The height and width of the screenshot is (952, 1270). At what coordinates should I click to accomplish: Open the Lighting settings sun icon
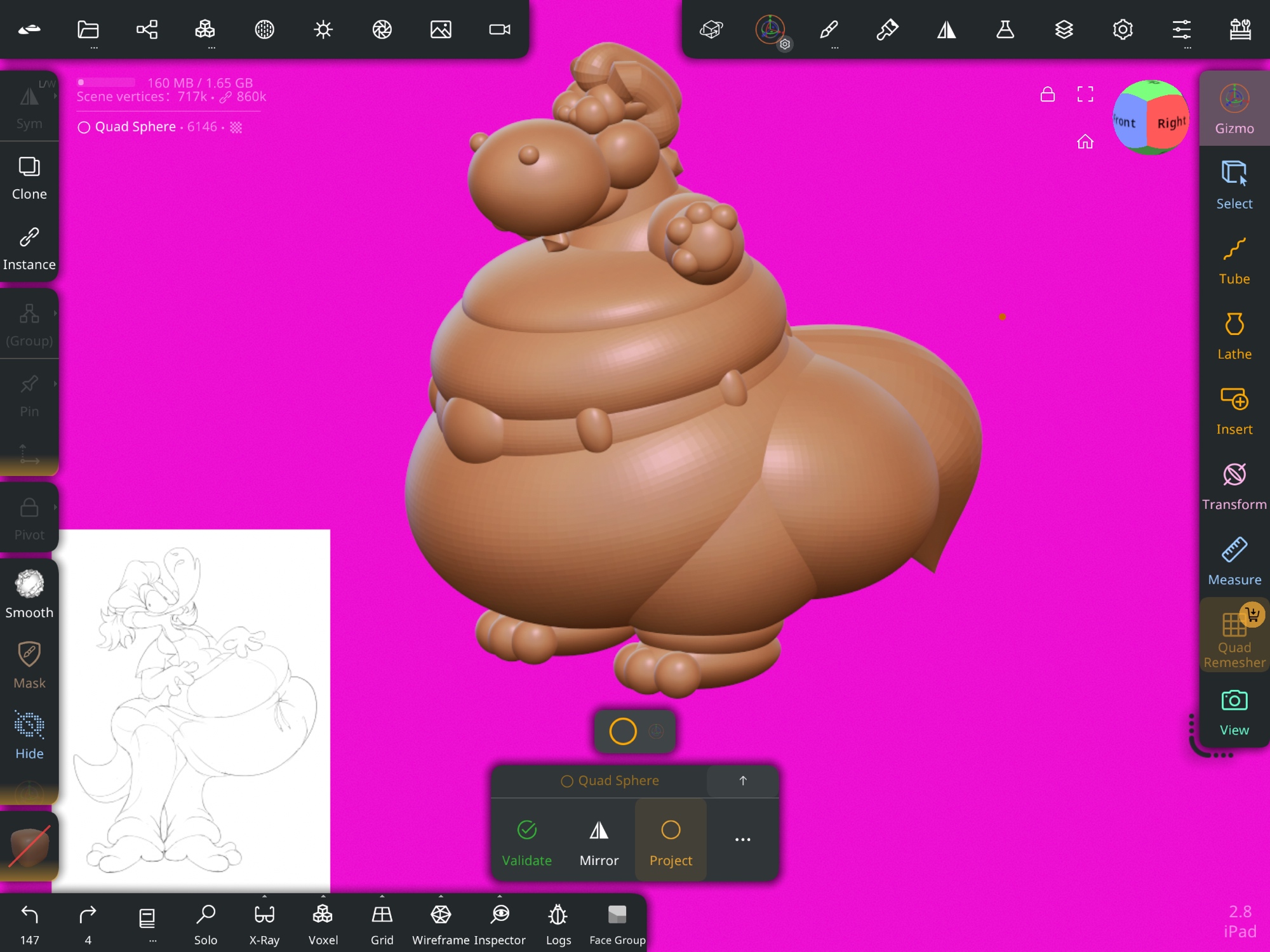pyautogui.click(x=323, y=30)
